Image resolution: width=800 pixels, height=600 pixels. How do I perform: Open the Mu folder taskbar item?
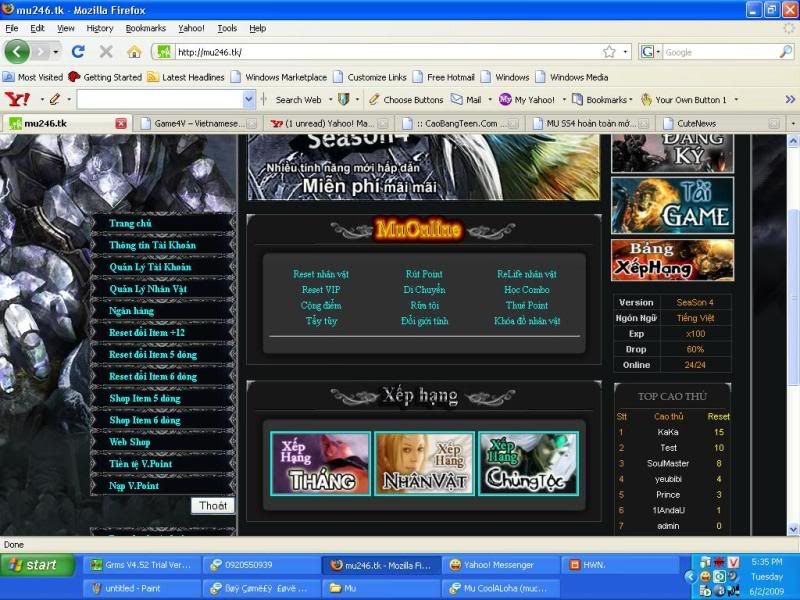[x=381, y=588]
